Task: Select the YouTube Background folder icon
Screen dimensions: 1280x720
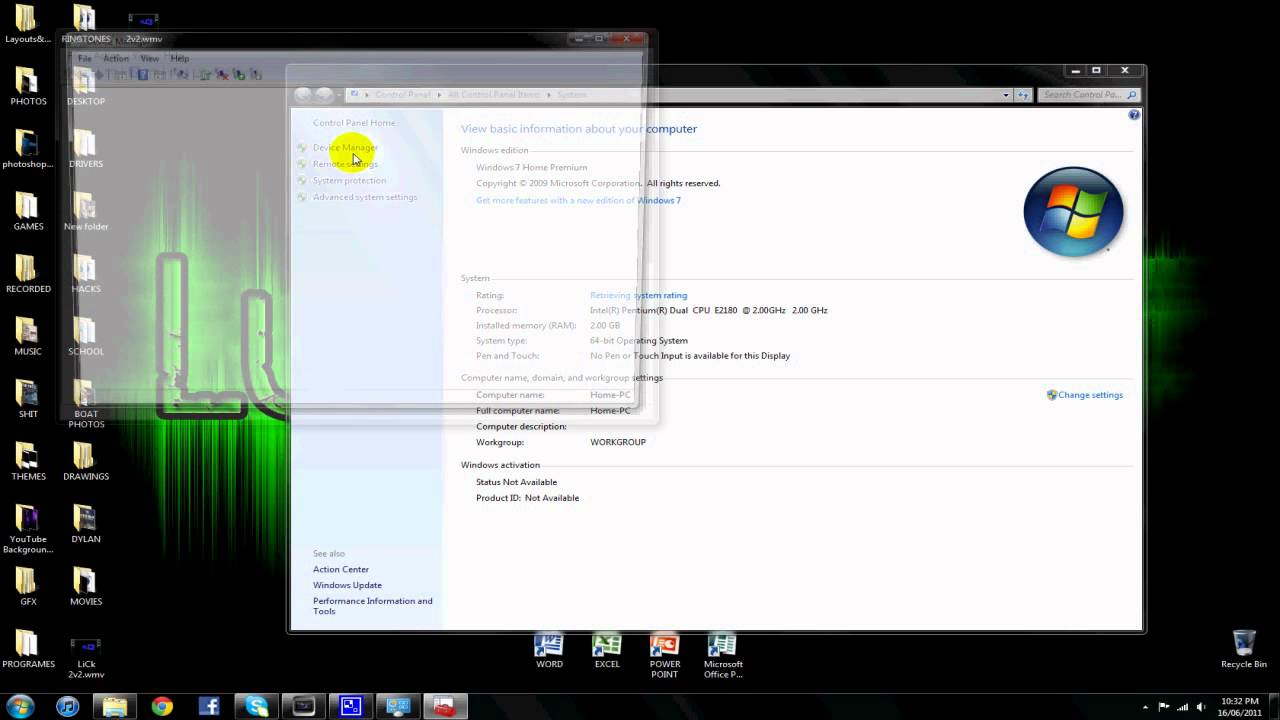Action: click(x=28, y=530)
